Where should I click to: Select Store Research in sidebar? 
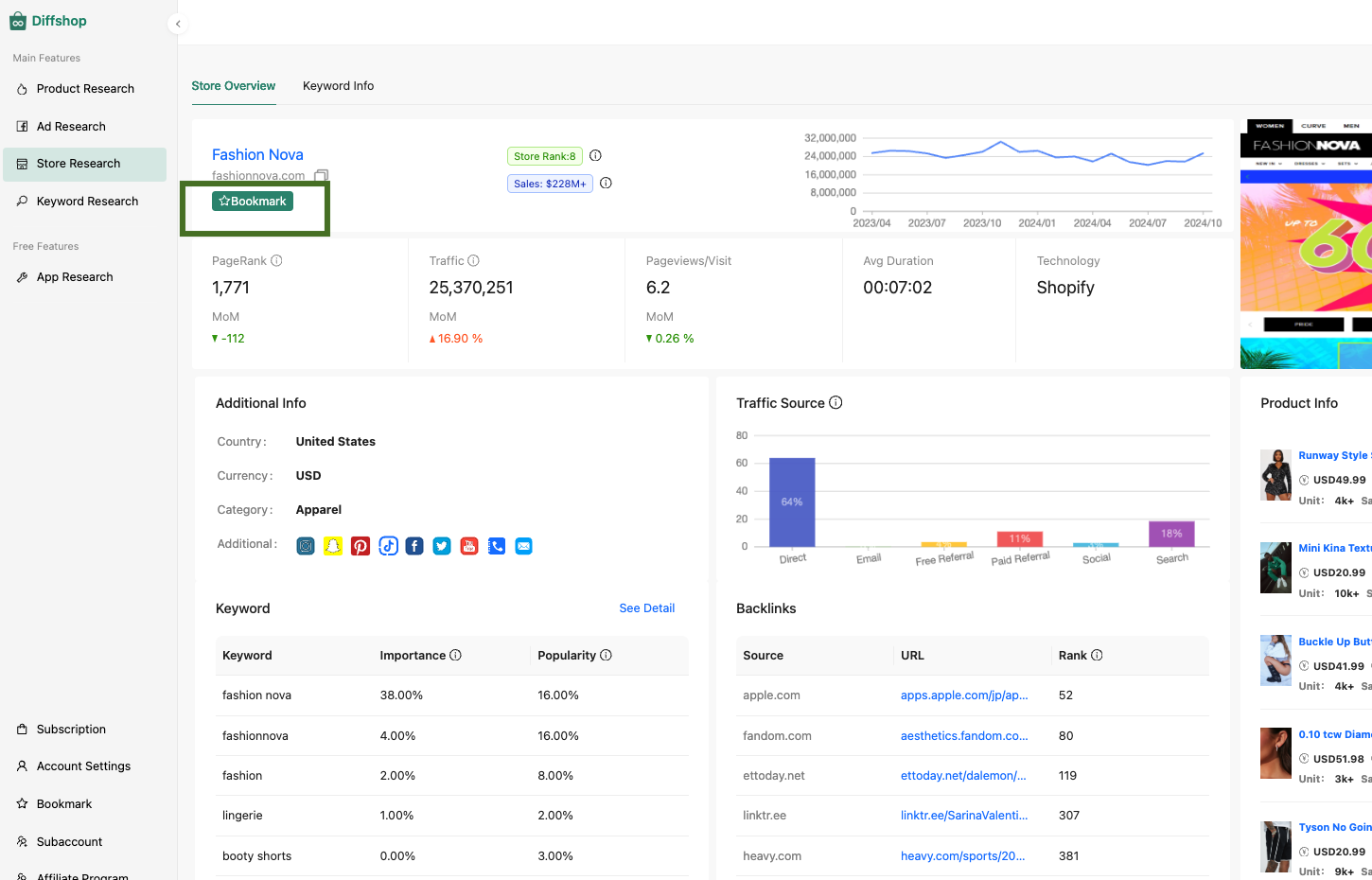[85, 164]
